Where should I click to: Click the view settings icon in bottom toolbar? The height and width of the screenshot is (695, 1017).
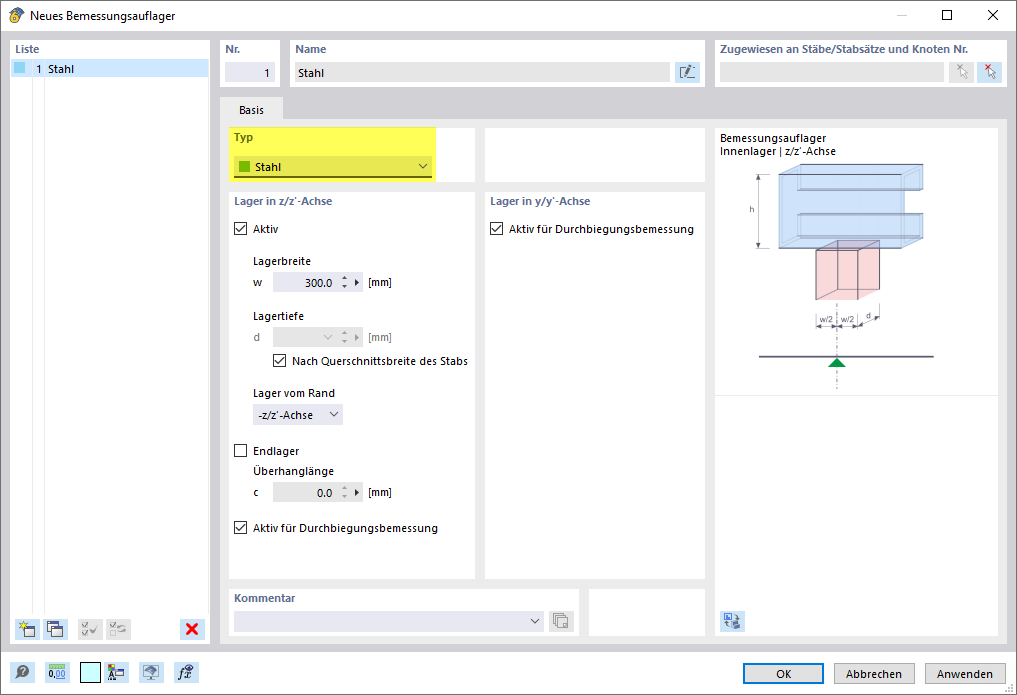(151, 672)
